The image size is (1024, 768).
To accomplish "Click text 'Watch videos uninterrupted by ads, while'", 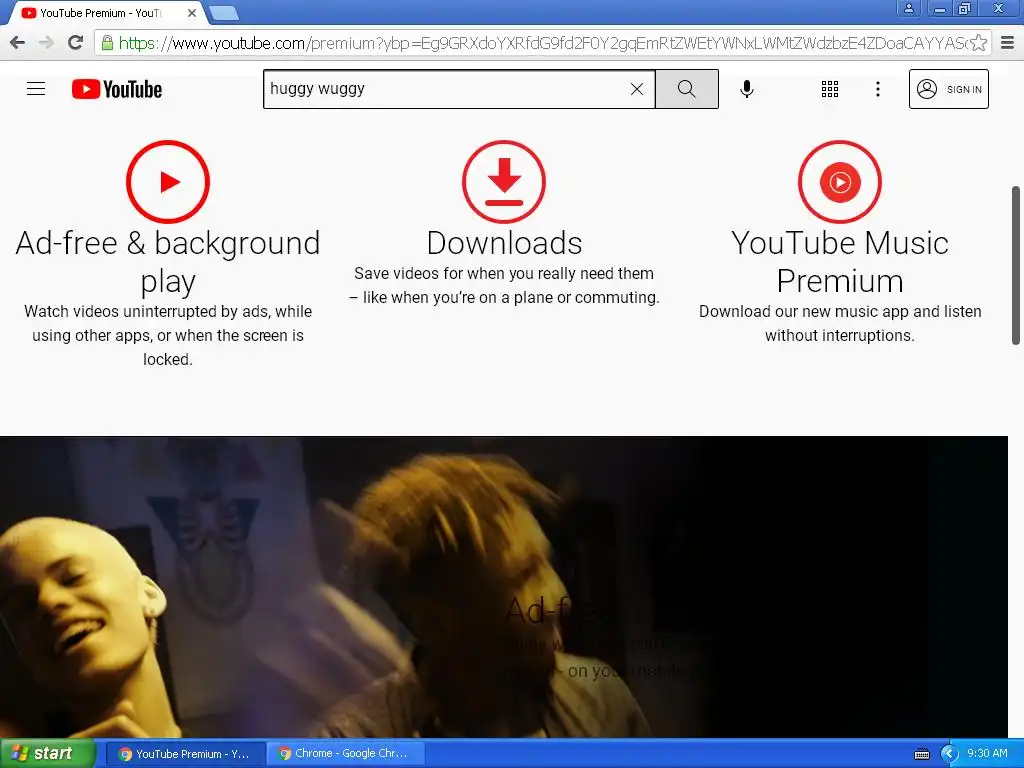I will (168, 312).
